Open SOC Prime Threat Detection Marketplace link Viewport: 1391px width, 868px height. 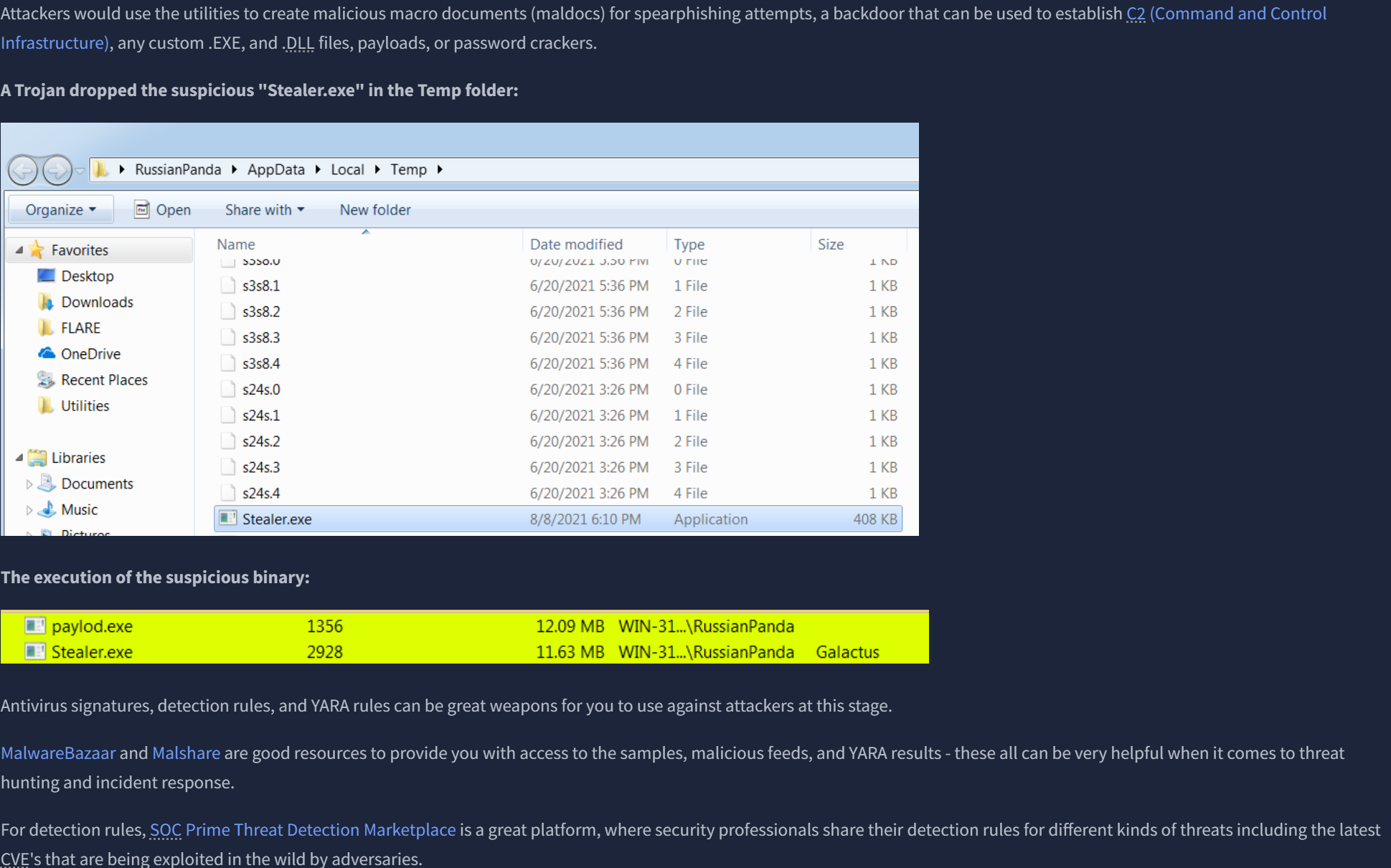click(303, 830)
